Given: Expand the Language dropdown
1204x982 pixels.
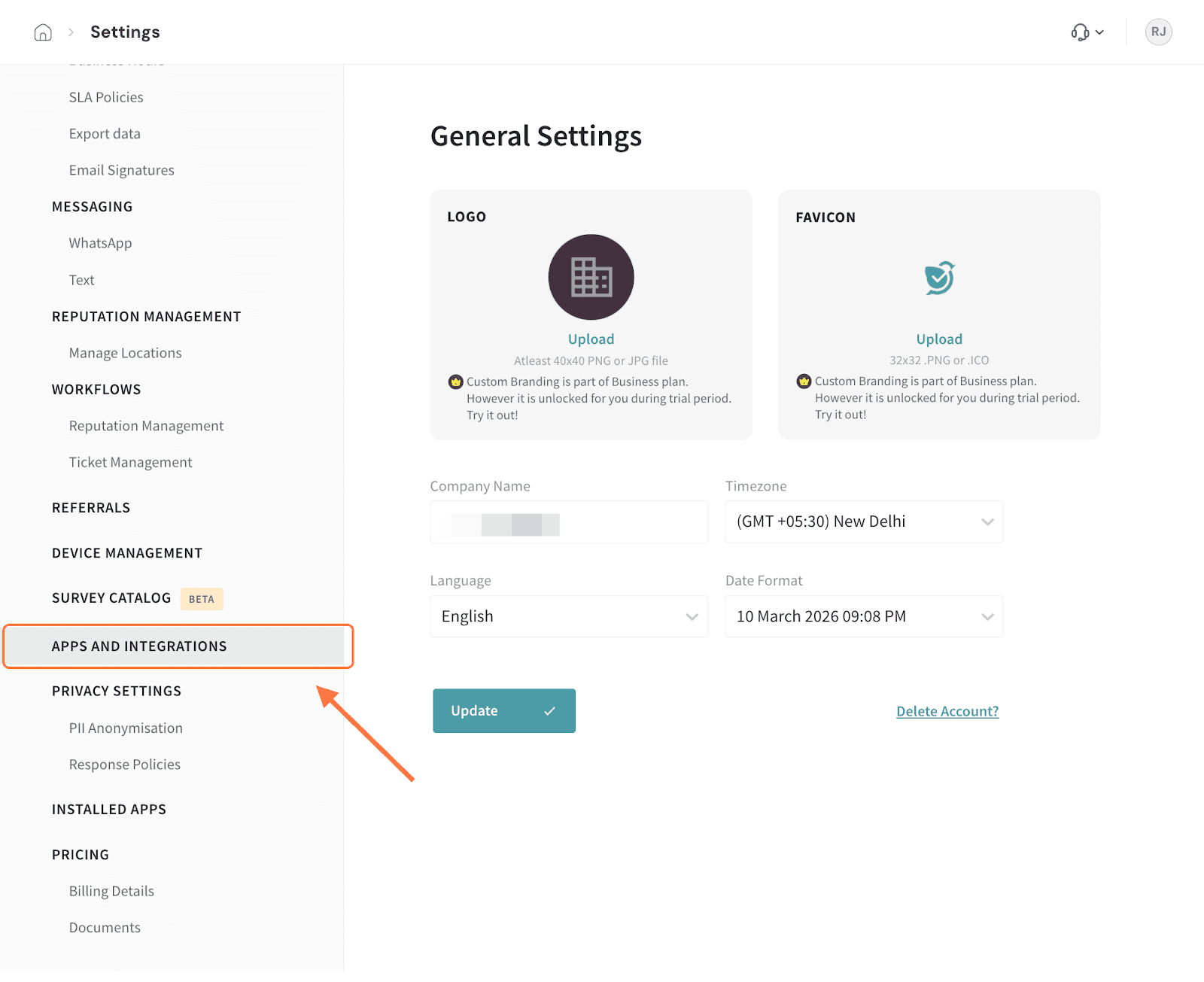Looking at the screenshot, I should pyautogui.click(x=568, y=616).
